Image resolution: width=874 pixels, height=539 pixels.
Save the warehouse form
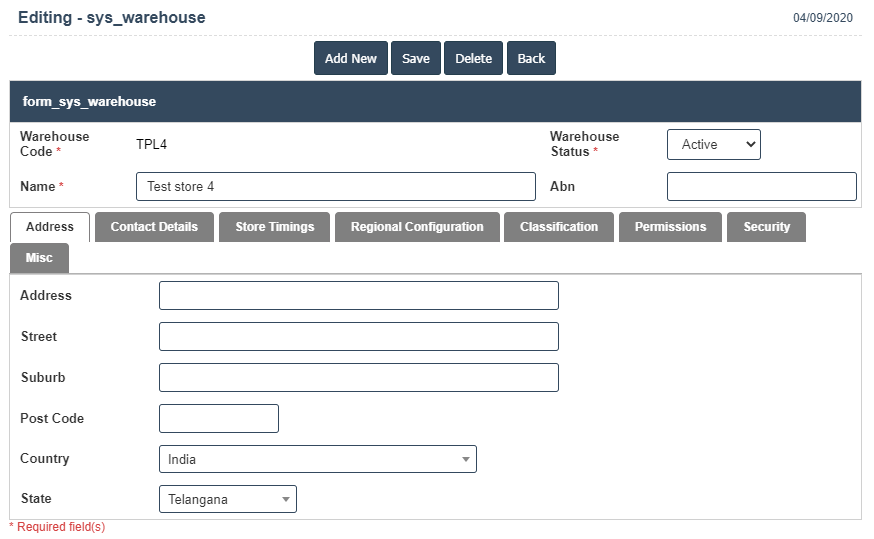[x=416, y=58]
